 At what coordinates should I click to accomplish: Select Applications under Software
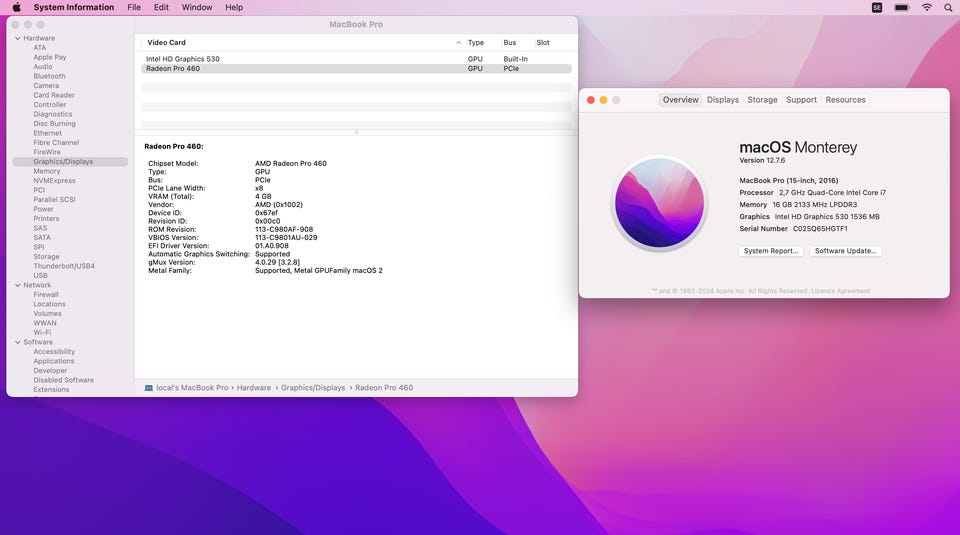click(54, 361)
